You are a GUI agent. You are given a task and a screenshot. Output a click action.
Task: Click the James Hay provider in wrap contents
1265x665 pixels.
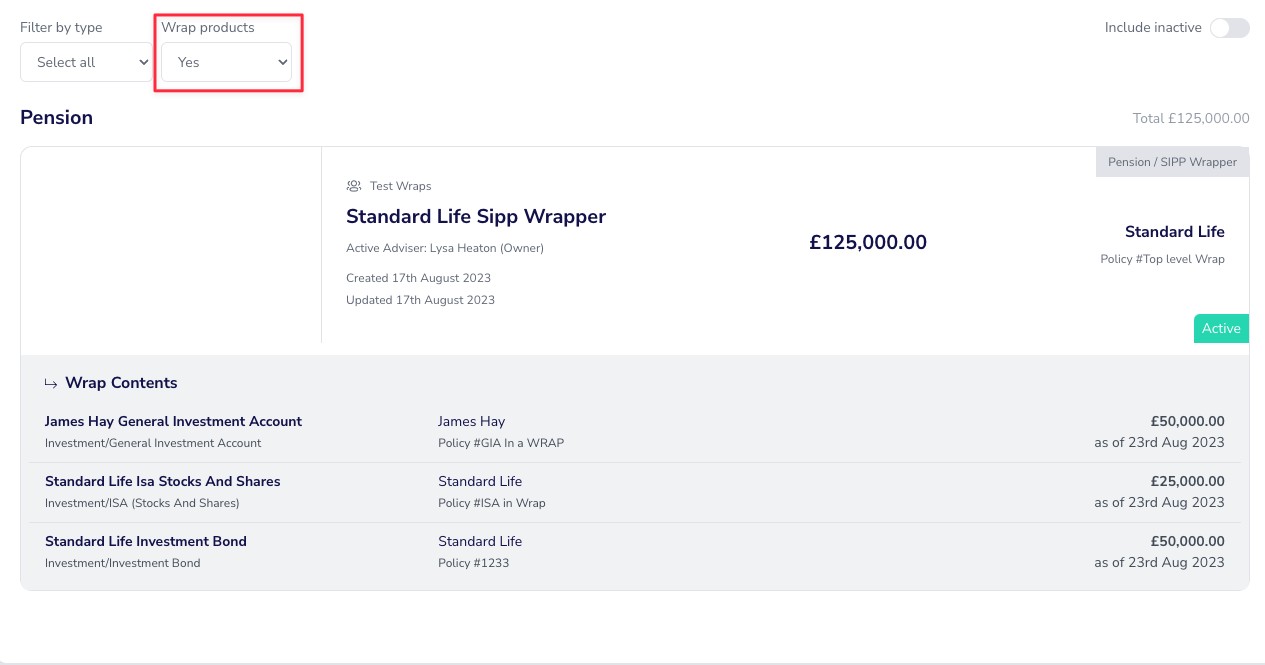[471, 421]
